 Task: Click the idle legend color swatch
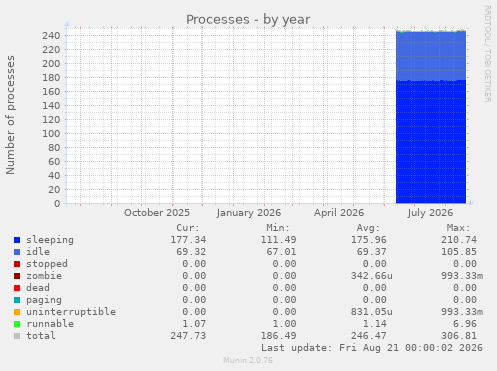[x=17, y=252]
